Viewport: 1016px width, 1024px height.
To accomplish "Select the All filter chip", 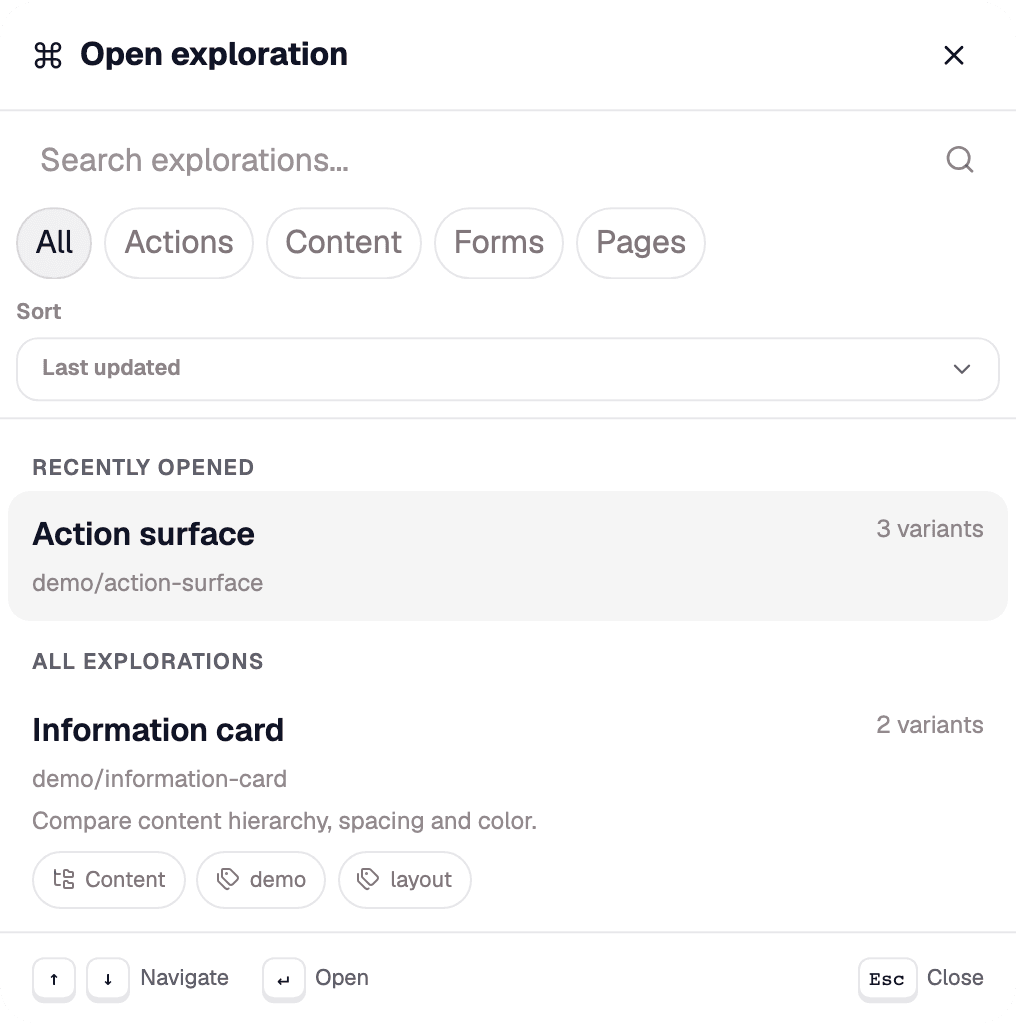I will click(x=54, y=243).
